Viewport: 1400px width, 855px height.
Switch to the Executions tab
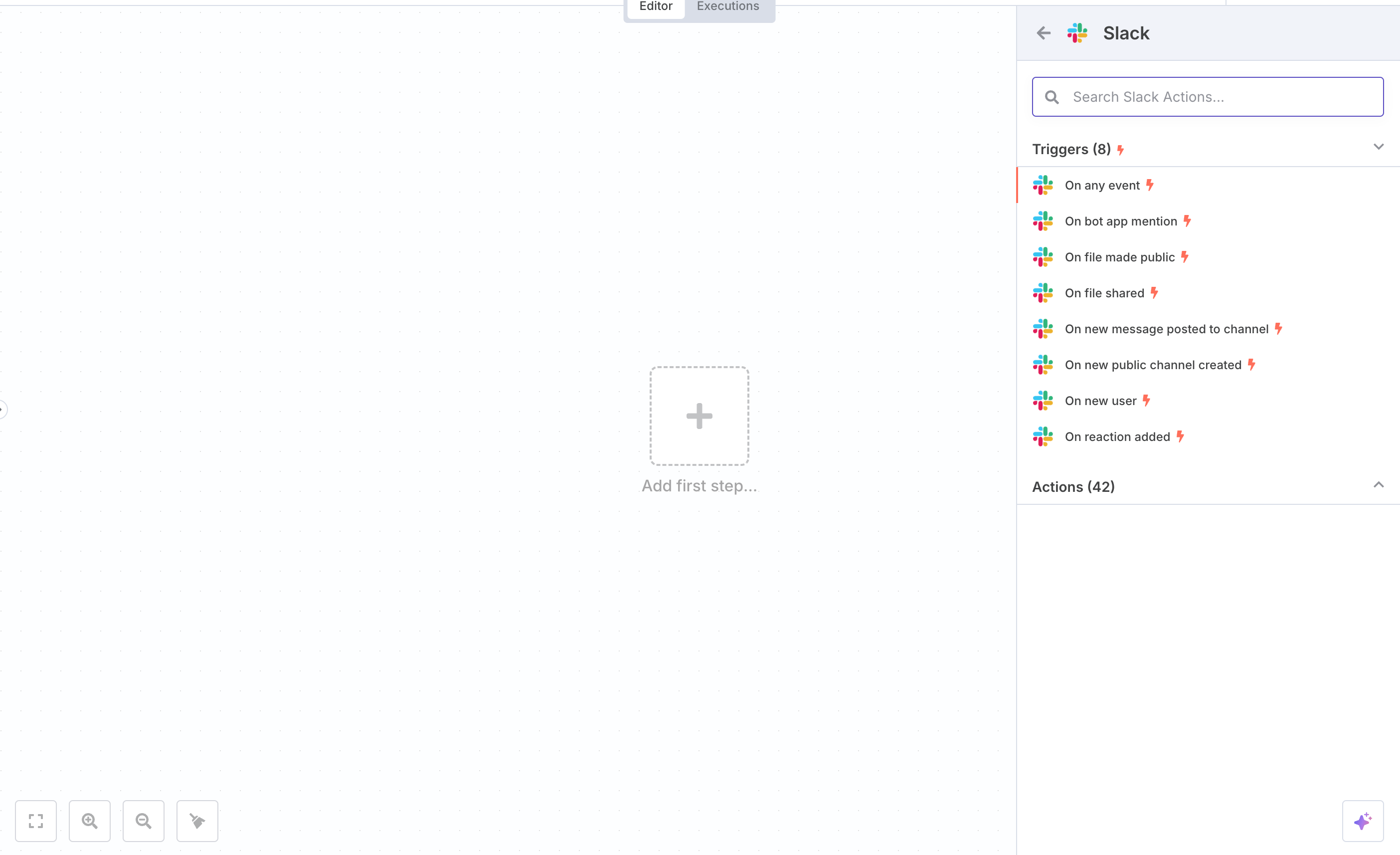pos(727,7)
